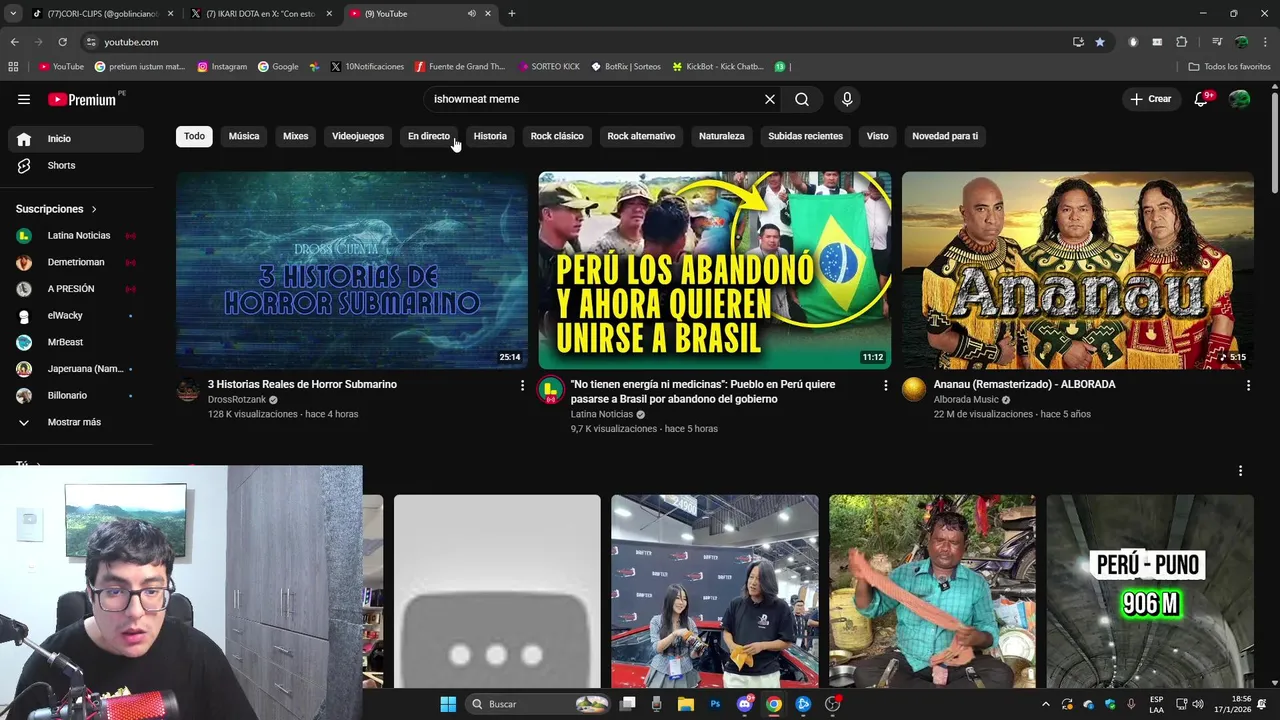1280x720 pixels.
Task: Open the YouTube account avatar menu
Action: coord(1239,99)
